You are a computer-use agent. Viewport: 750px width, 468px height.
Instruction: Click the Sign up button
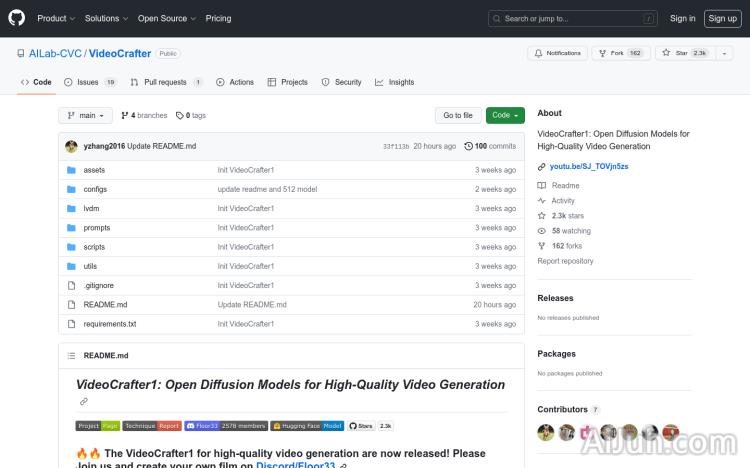(721, 18)
